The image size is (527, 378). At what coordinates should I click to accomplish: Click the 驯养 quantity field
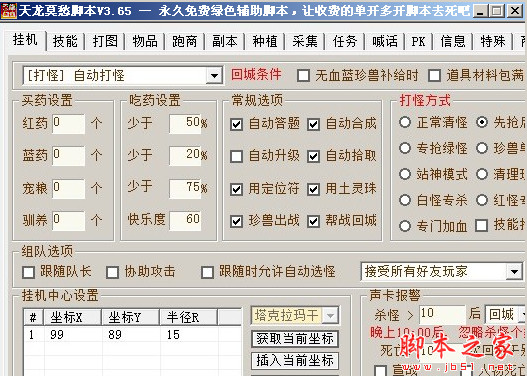(69, 220)
